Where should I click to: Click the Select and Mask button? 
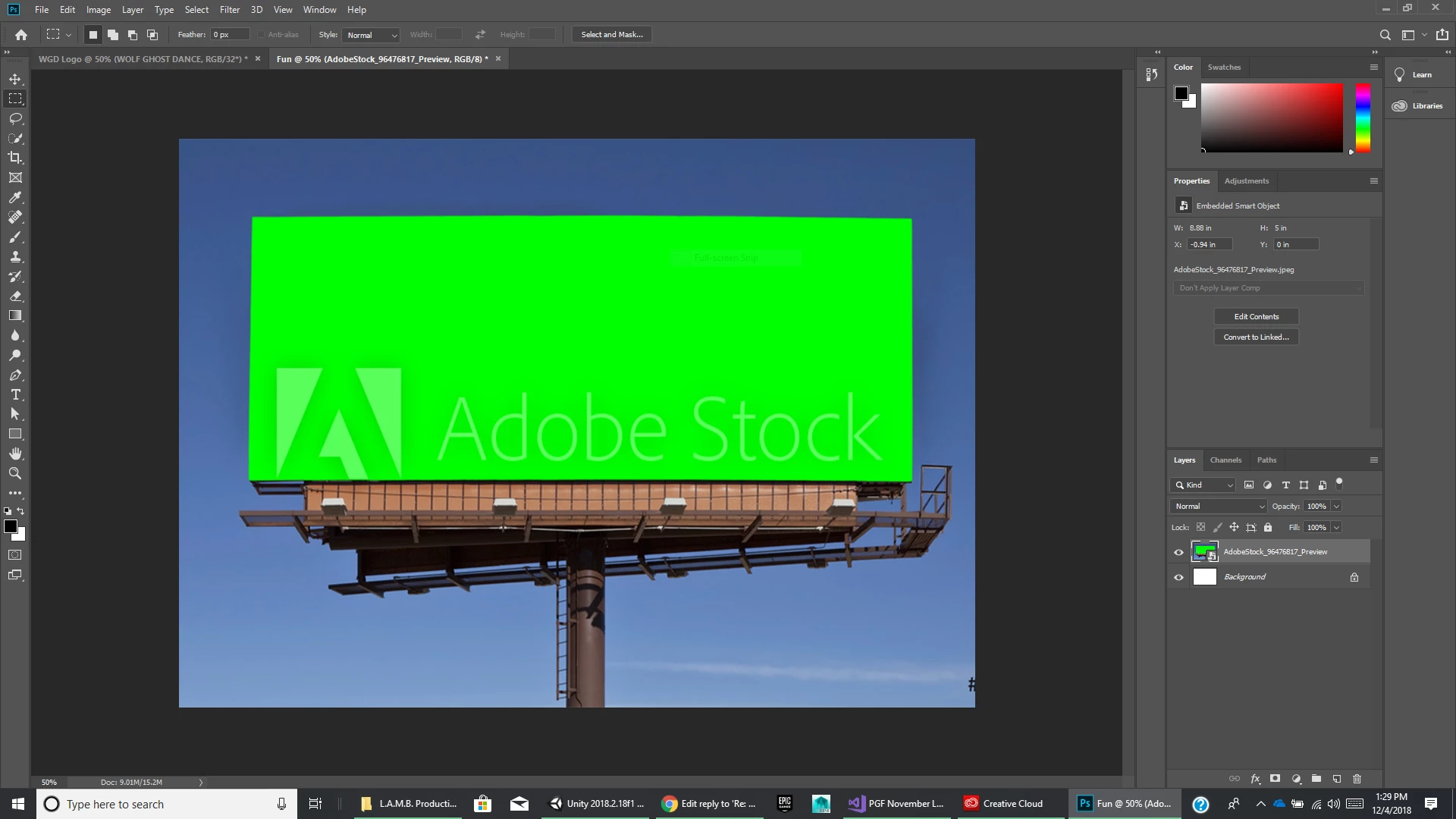tap(611, 34)
